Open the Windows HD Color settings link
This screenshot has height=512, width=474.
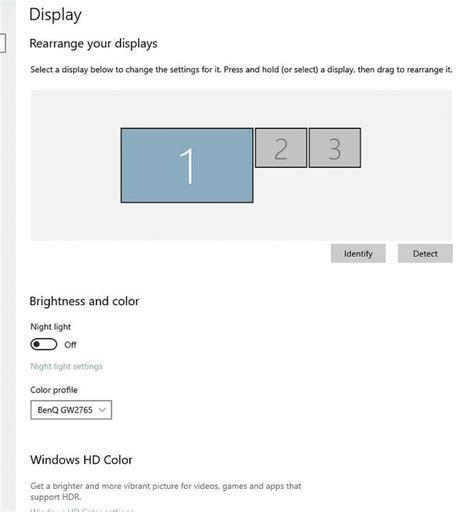(x=82, y=510)
